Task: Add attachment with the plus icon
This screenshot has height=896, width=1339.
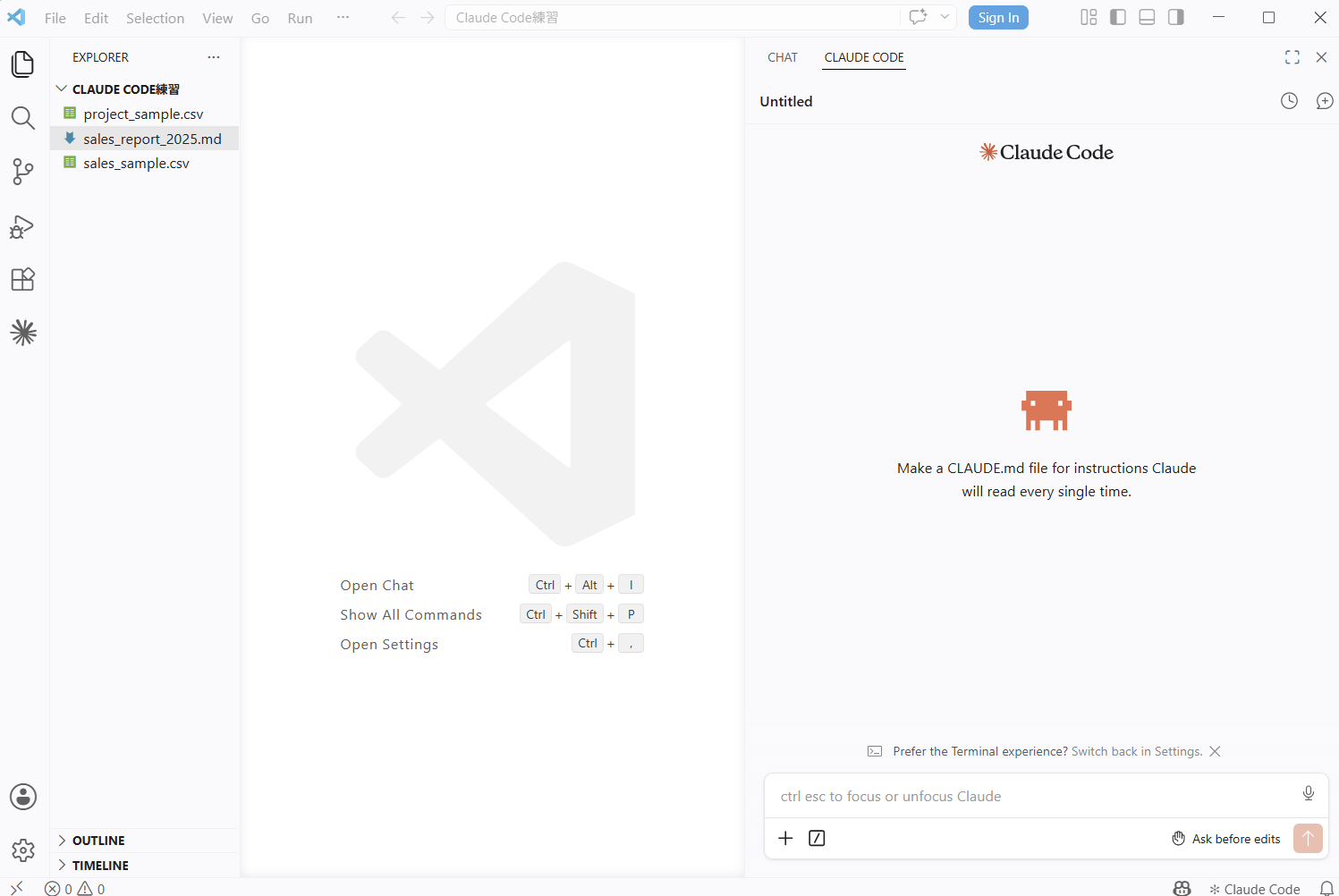Action: pyautogui.click(x=785, y=838)
